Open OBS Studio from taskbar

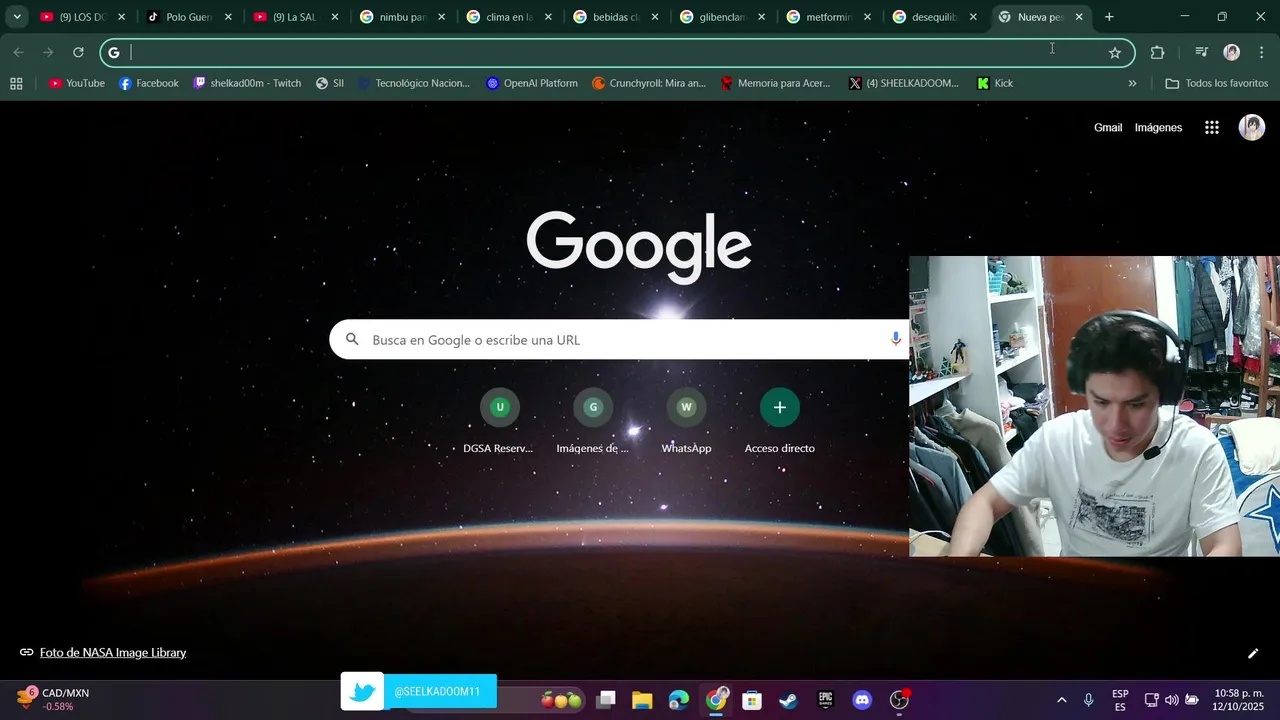tap(900, 700)
